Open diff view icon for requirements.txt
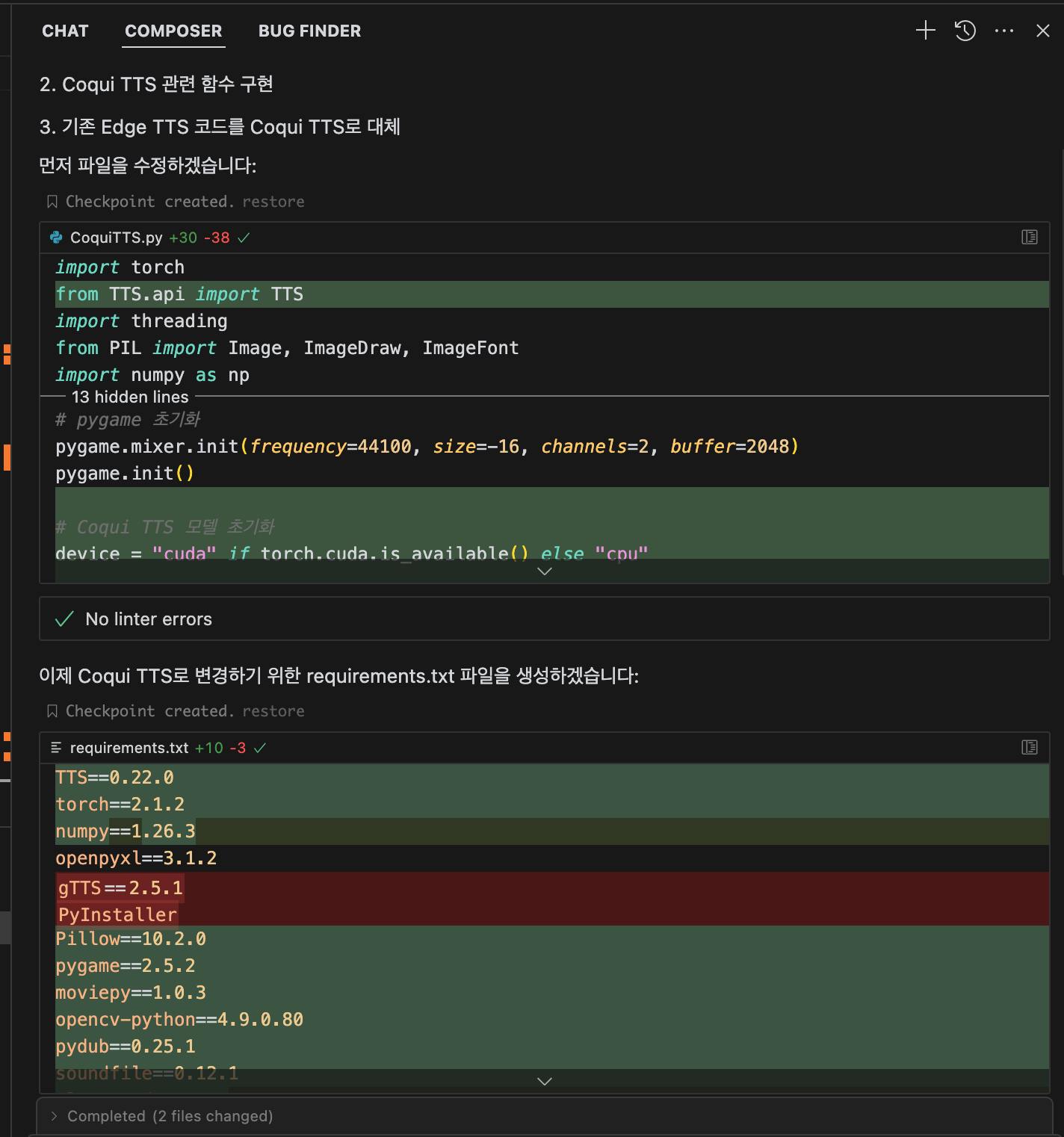The height and width of the screenshot is (1137, 1064). [1029, 747]
